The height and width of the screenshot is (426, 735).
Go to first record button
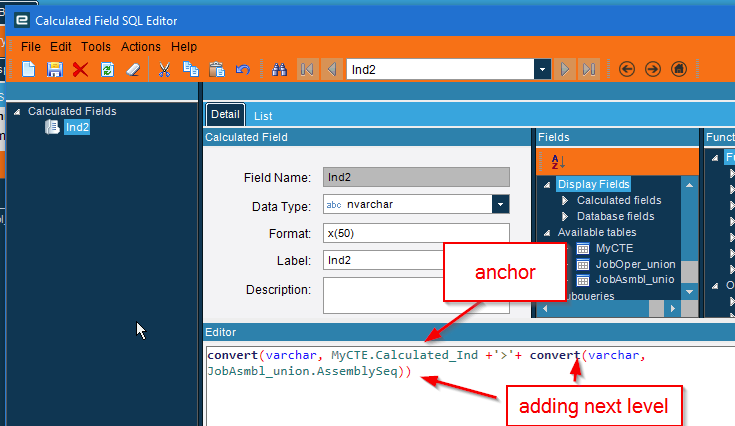(308, 70)
